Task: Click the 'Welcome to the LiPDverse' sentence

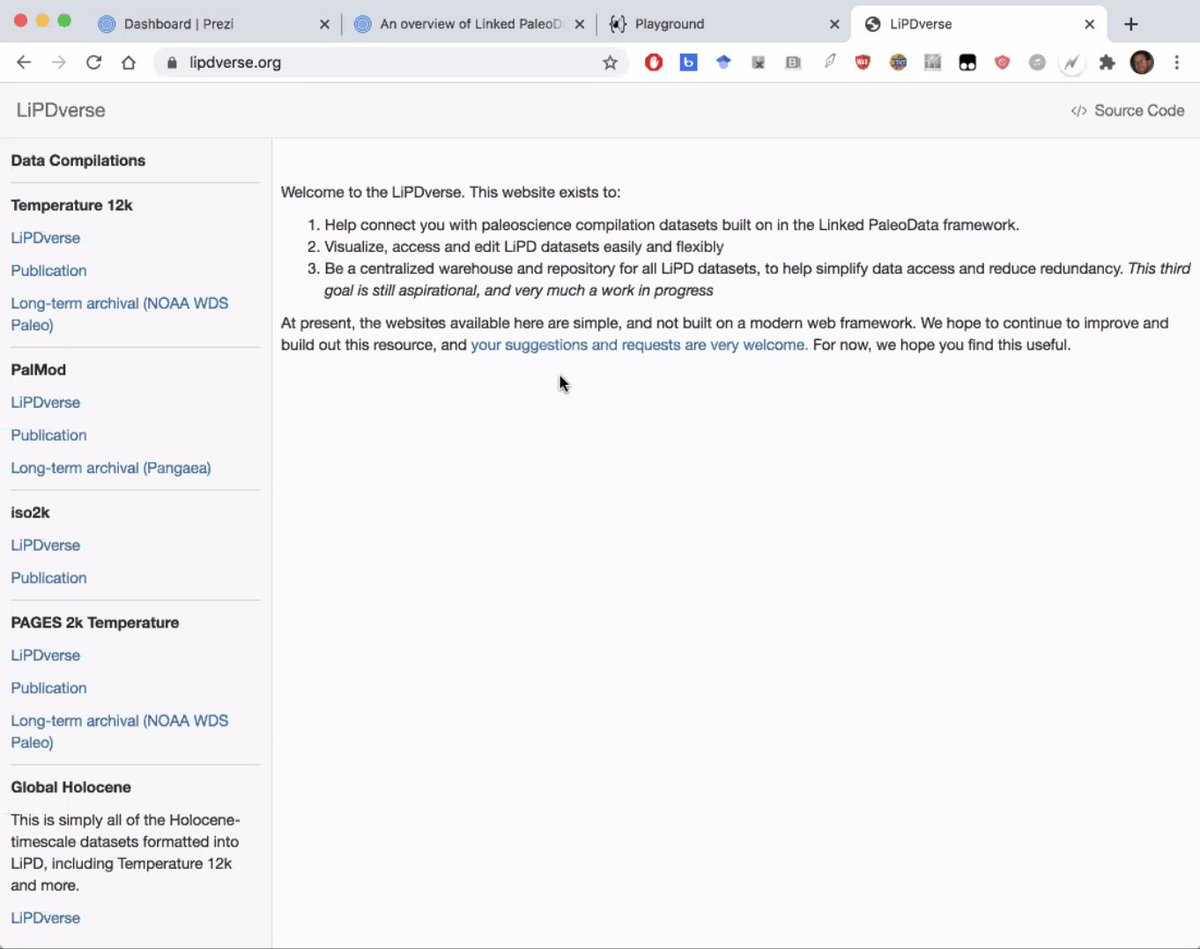Action: (451, 192)
